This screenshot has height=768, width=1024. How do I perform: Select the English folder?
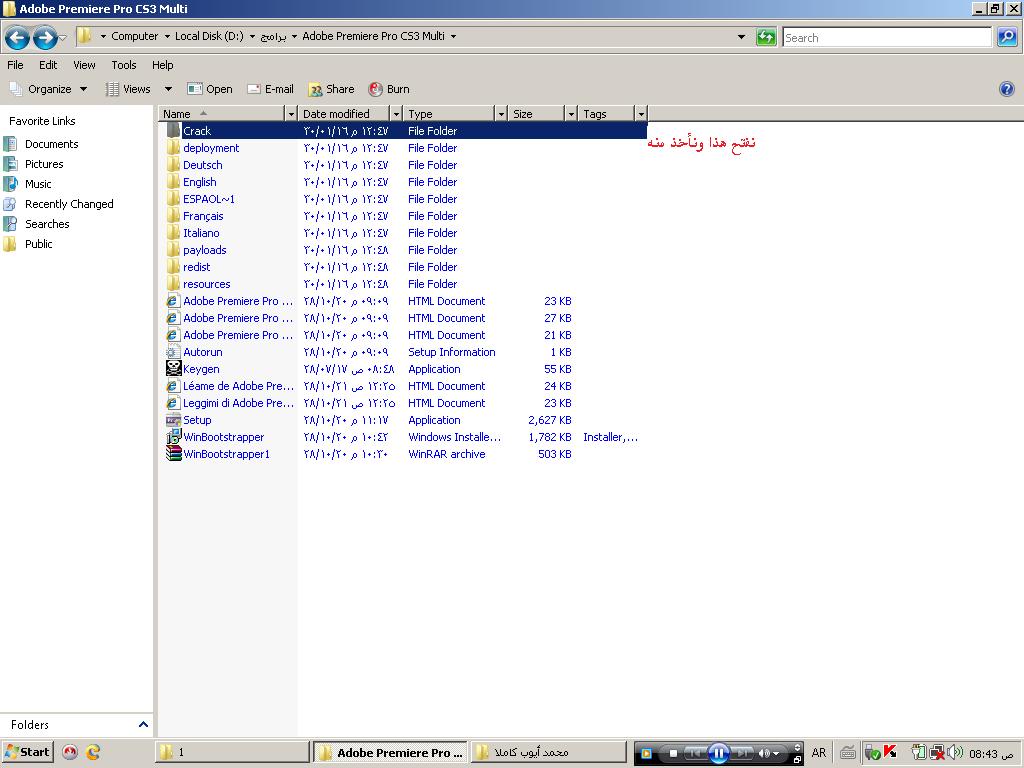tap(199, 182)
